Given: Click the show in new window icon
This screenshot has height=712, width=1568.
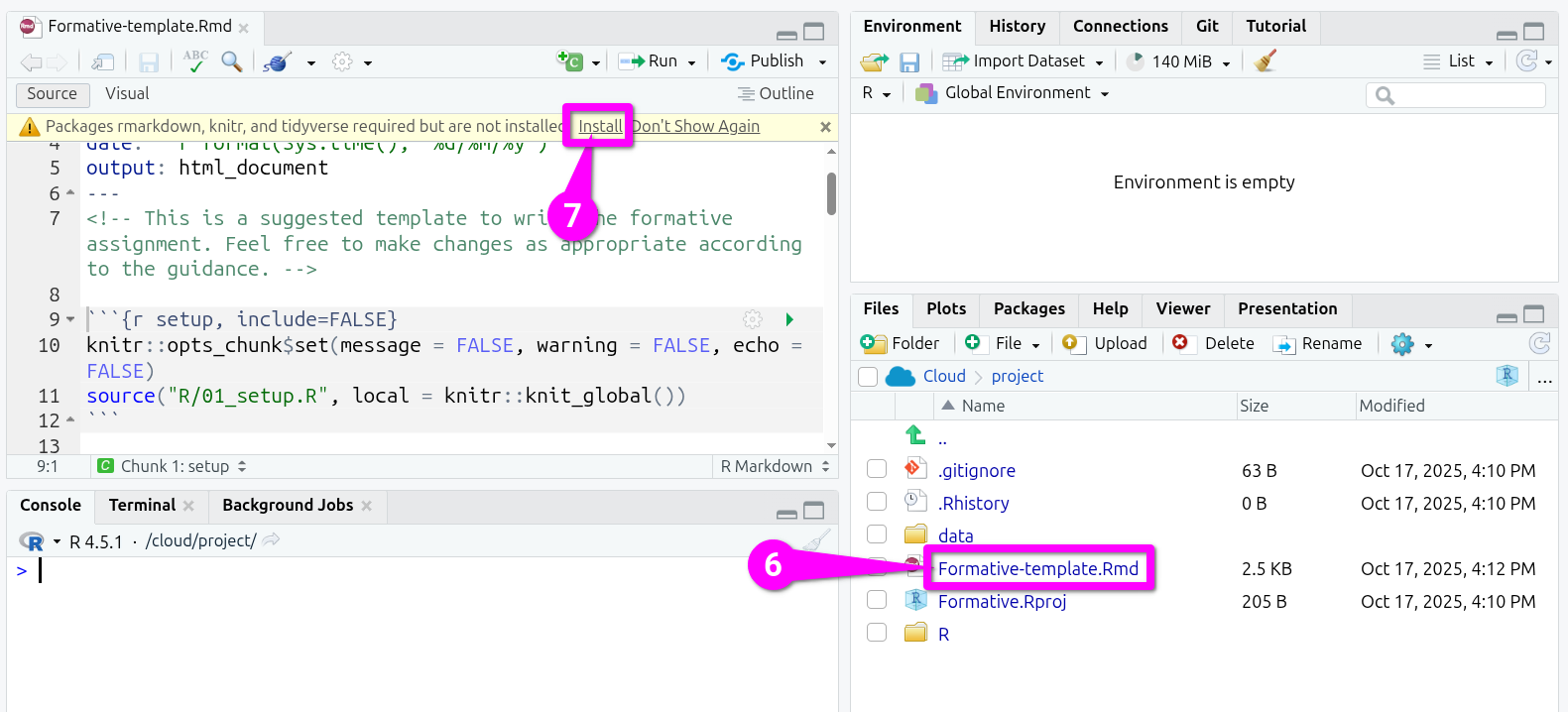Looking at the screenshot, I should [x=103, y=62].
